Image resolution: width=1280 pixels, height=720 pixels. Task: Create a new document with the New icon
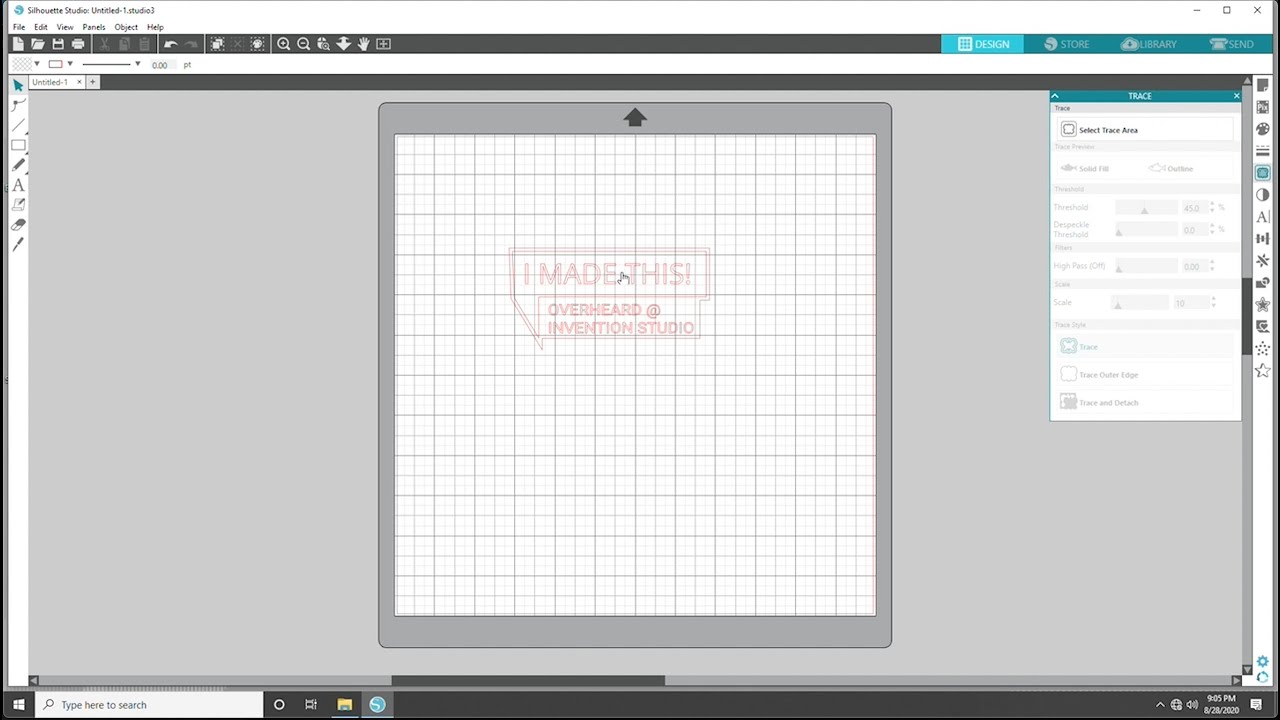[18, 44]
